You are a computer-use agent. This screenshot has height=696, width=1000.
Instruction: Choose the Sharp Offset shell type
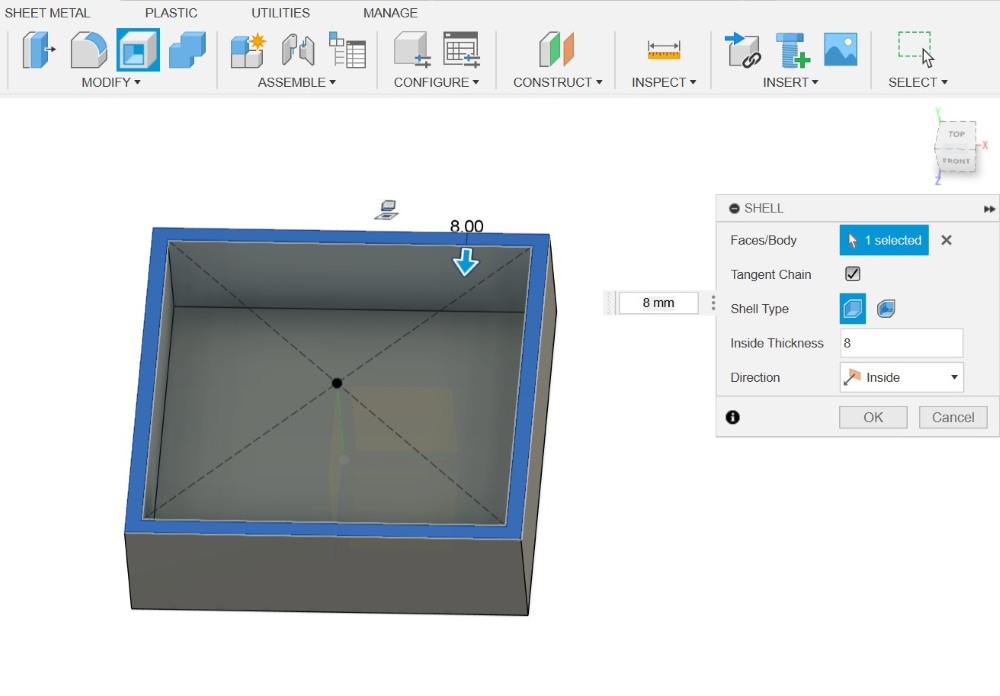click(853, 309)
